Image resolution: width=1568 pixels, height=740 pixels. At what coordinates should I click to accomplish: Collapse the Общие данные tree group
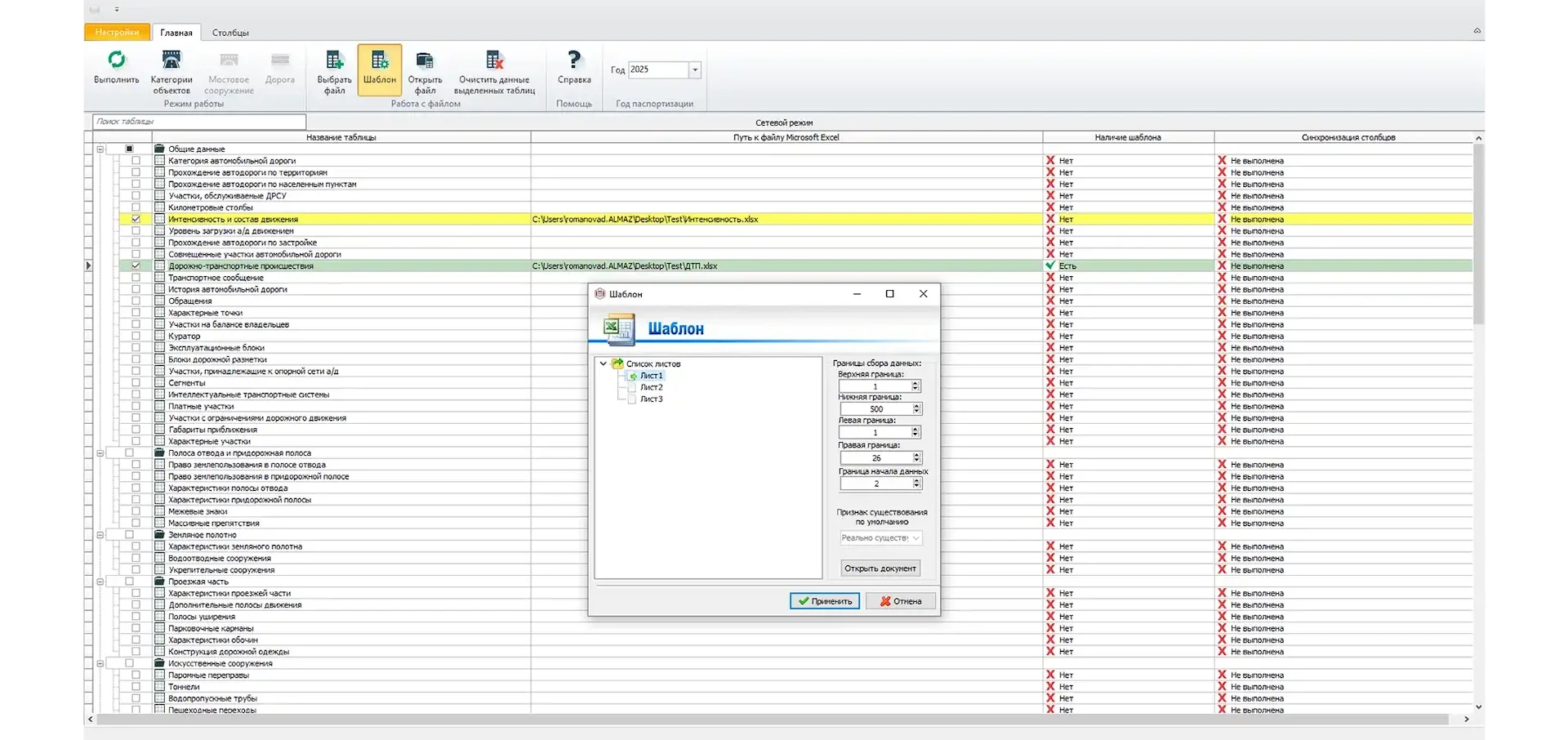pyautogui.click(x=100, y=149)
